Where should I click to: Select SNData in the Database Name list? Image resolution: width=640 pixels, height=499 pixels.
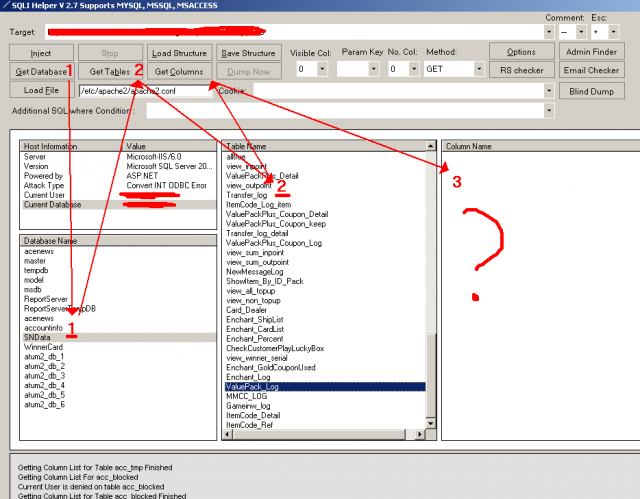coord(40,337)
